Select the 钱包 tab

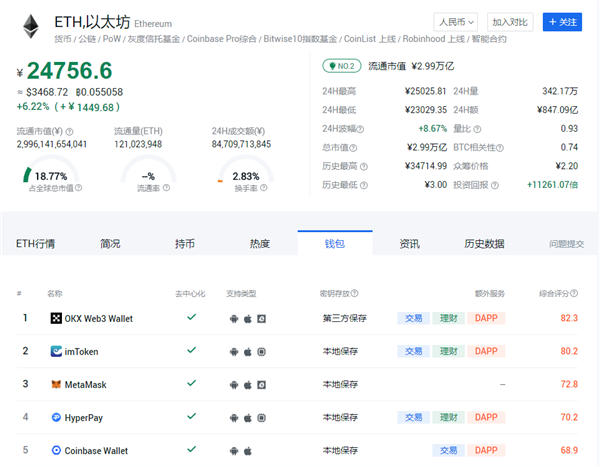(335, 243)
